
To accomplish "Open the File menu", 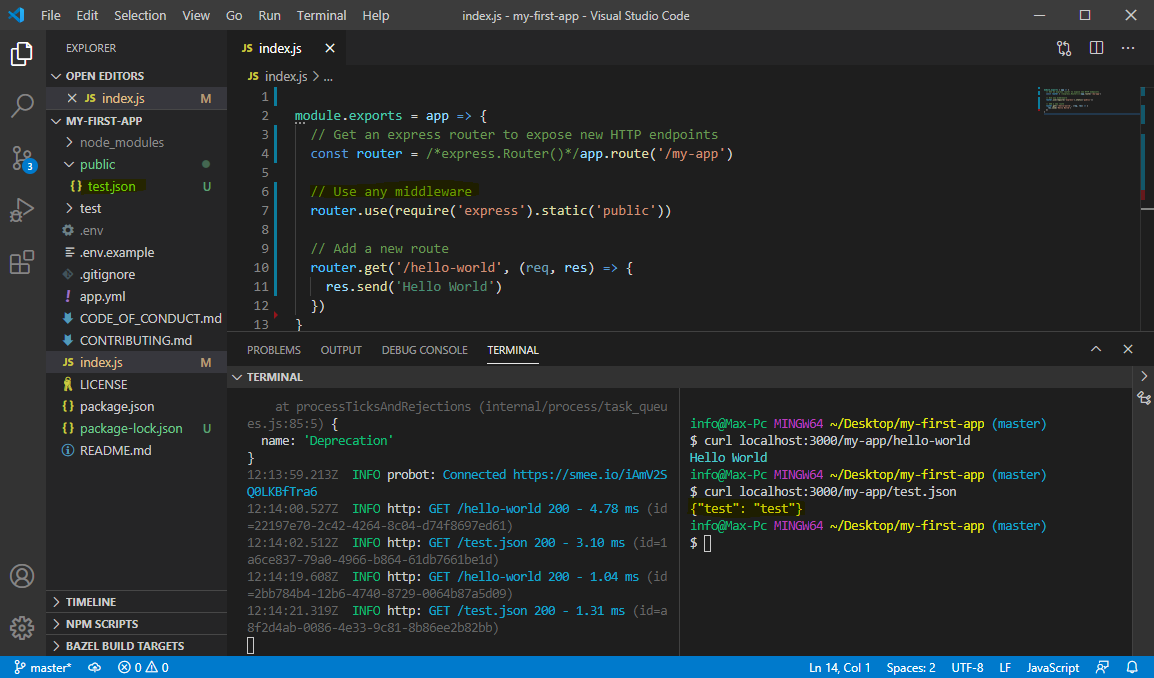I will pos(51,15).
